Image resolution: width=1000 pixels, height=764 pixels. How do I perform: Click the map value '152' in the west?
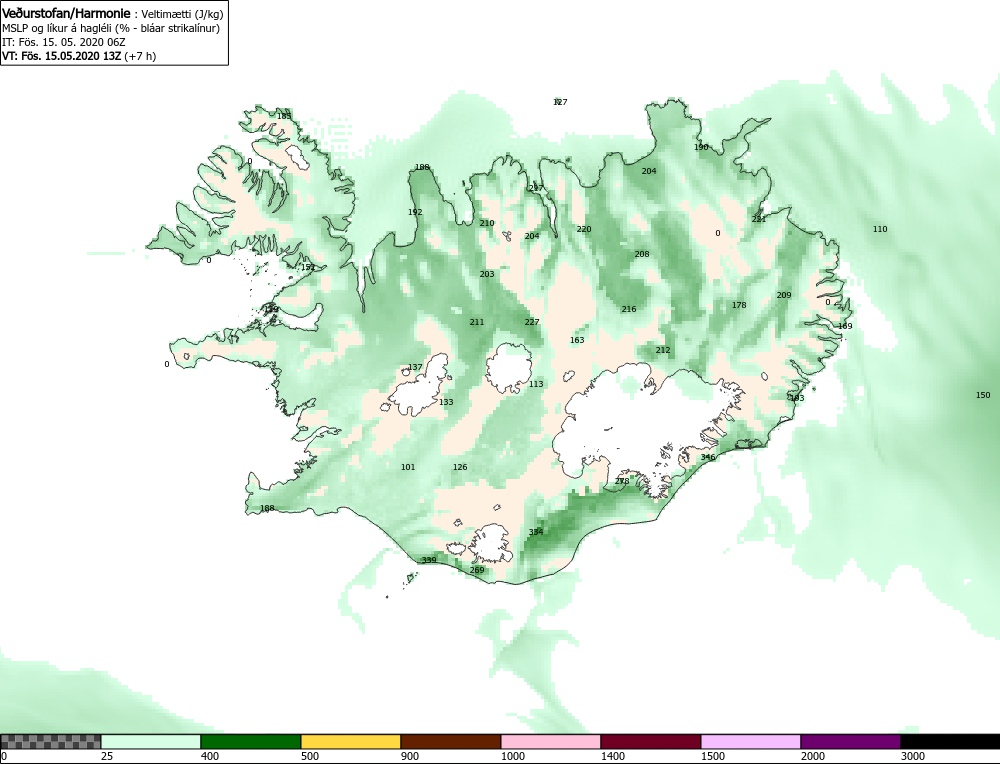[x=308, y=267]
